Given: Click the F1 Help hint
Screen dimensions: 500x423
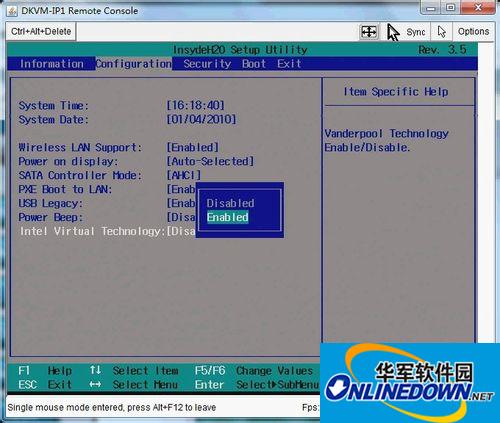Looking at the screenshot, I should click(x=45, y=370).
